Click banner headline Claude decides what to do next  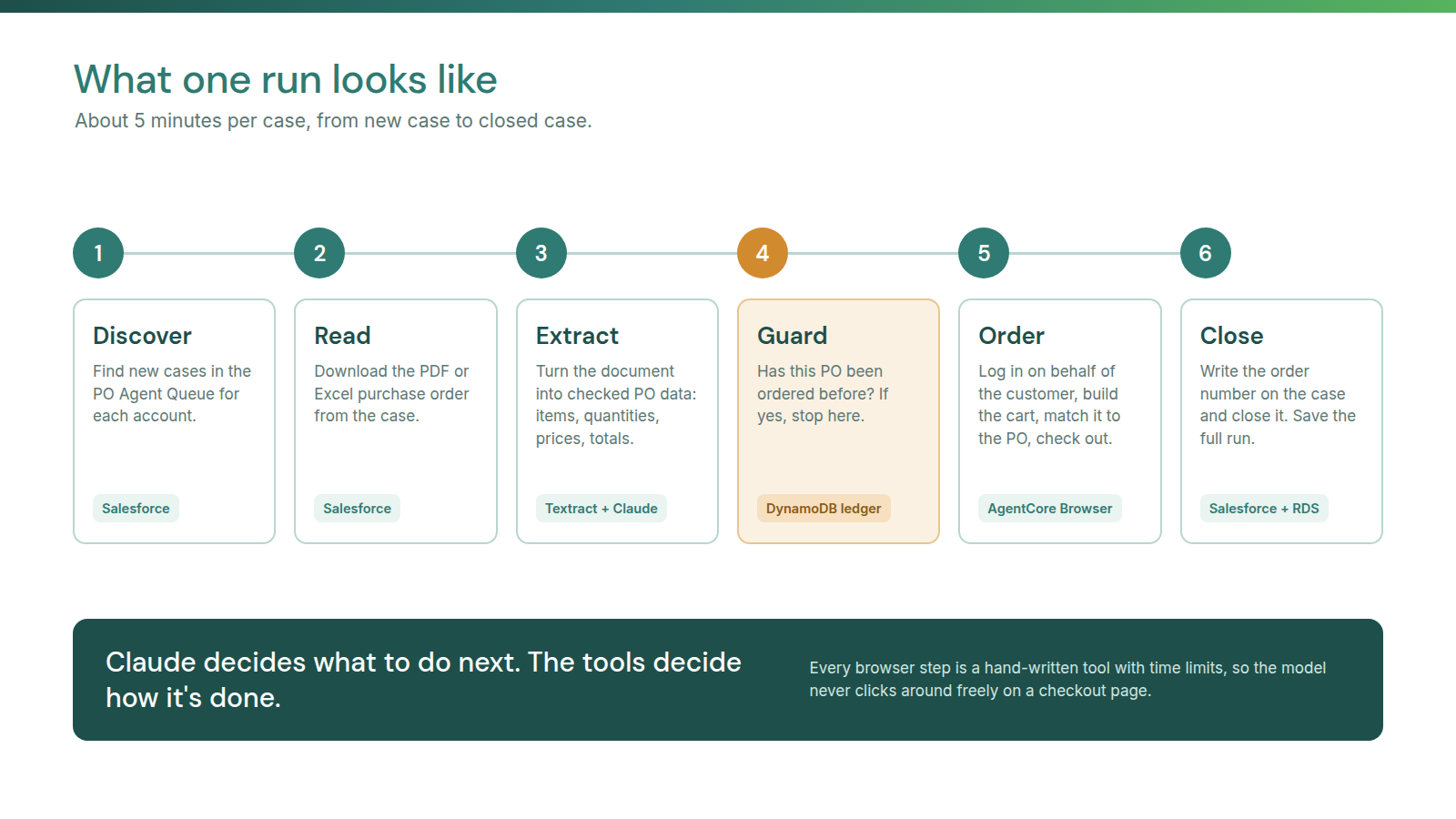pos(423,680)
